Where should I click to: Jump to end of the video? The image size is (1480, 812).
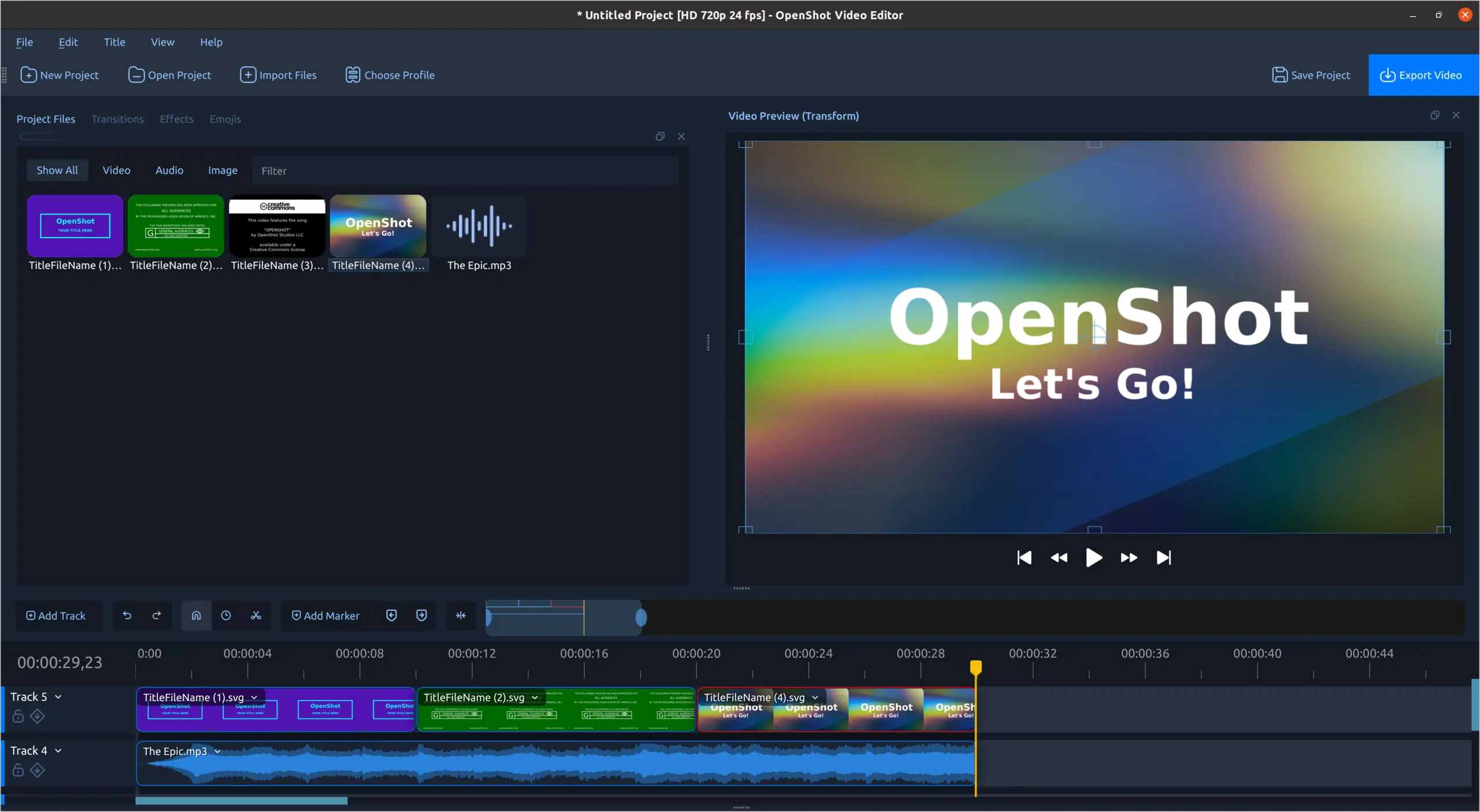(1164, 558)
